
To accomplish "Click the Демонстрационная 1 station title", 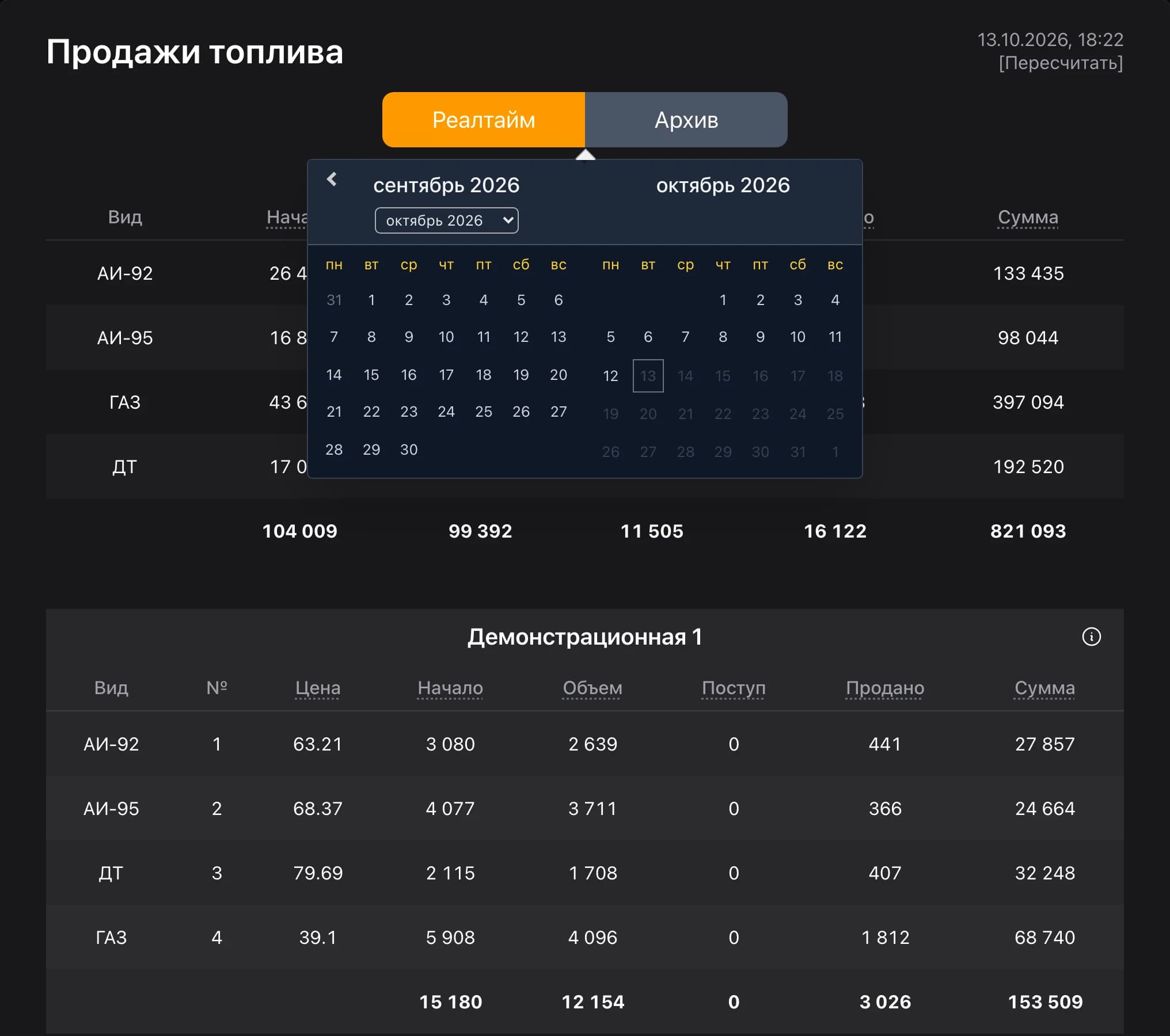I will click(x=584, y=637).
